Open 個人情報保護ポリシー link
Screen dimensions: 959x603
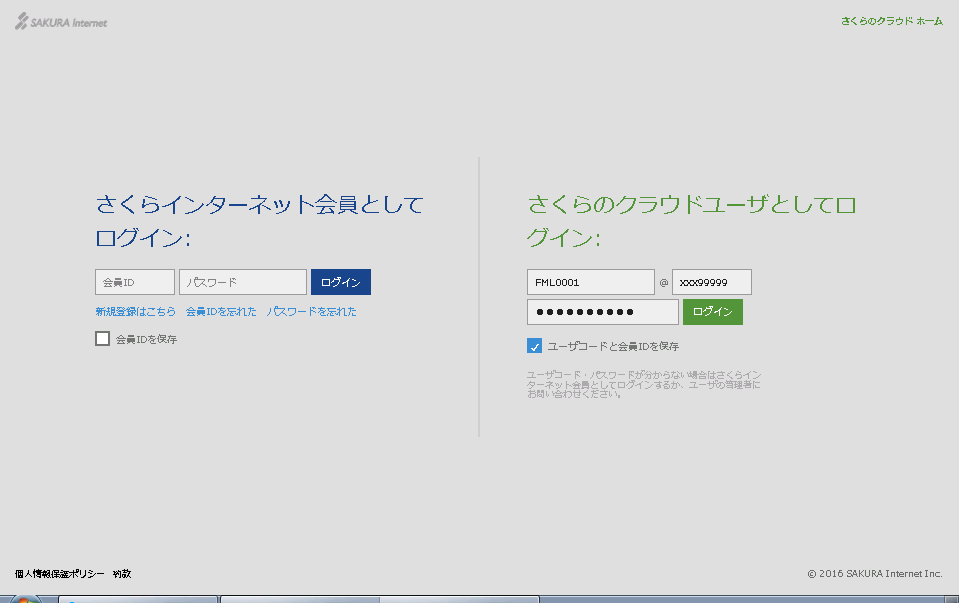click(59, 574)
